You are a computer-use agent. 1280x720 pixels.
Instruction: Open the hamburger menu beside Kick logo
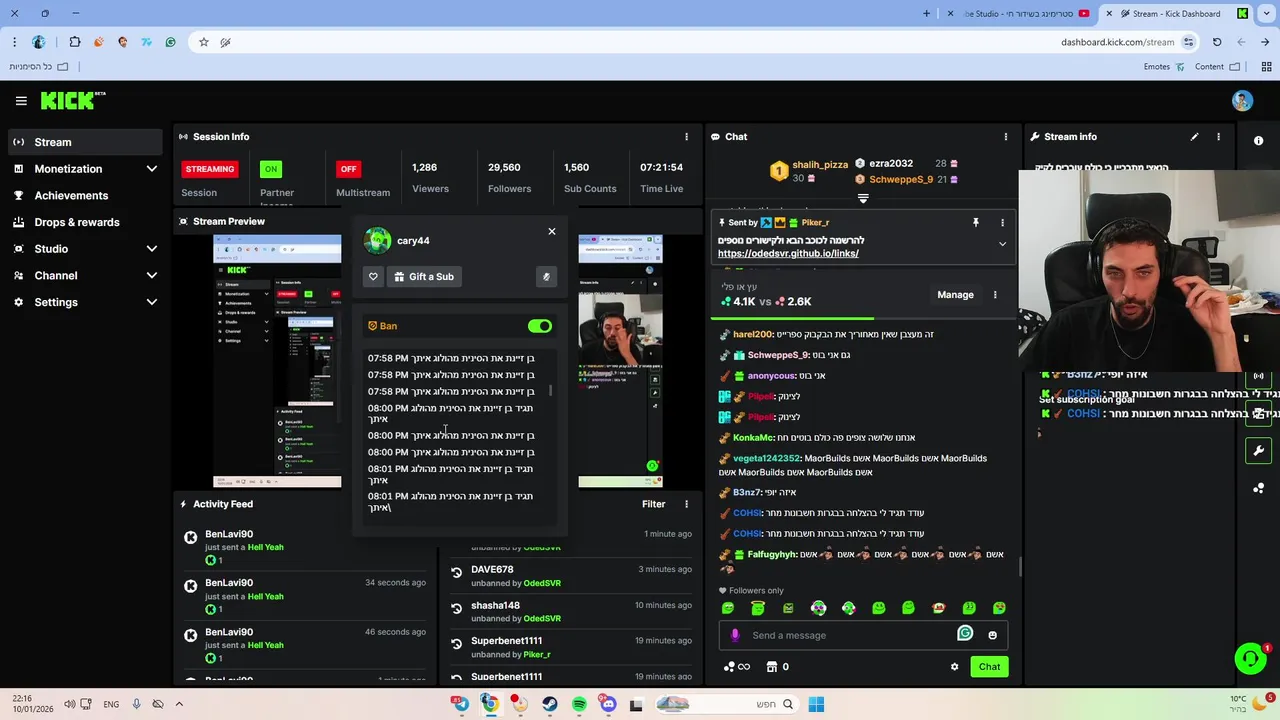pyautogui.click(x=21, y=101)
